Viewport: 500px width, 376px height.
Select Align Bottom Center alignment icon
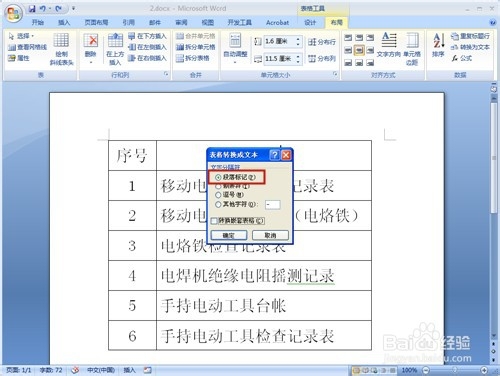[359, 62]
